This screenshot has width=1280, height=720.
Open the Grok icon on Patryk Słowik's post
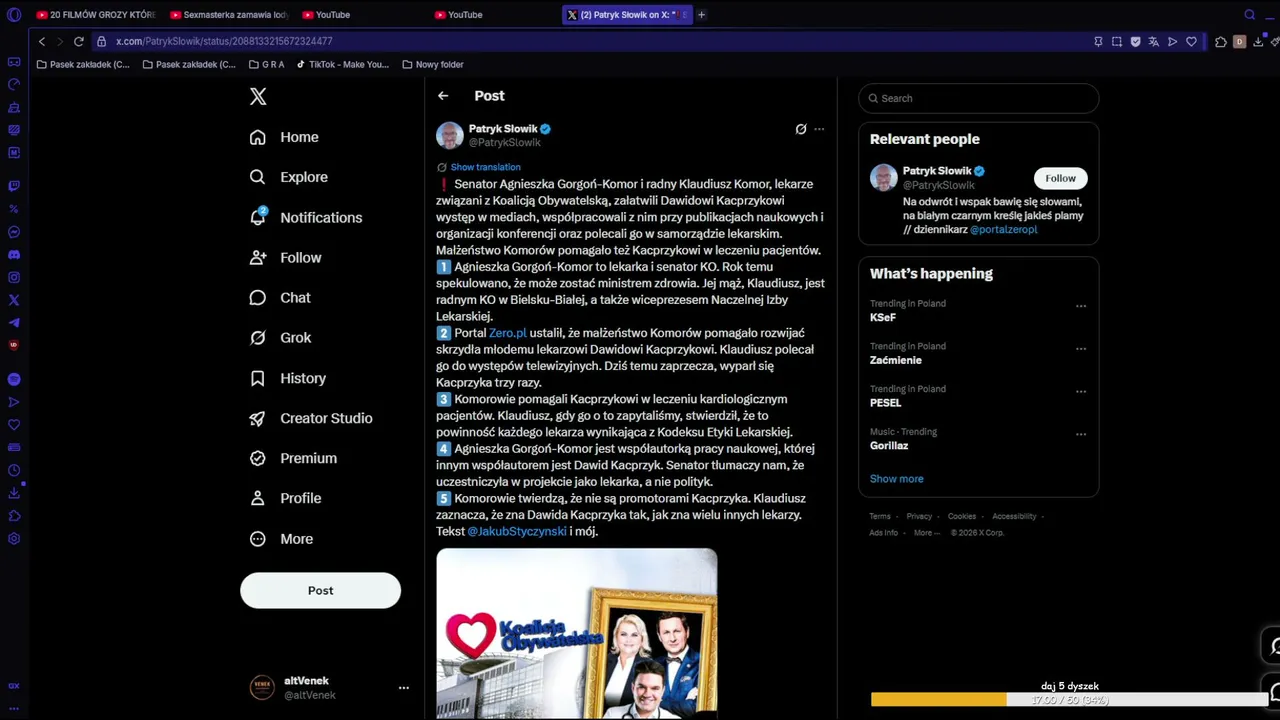(x=801, y=129)
